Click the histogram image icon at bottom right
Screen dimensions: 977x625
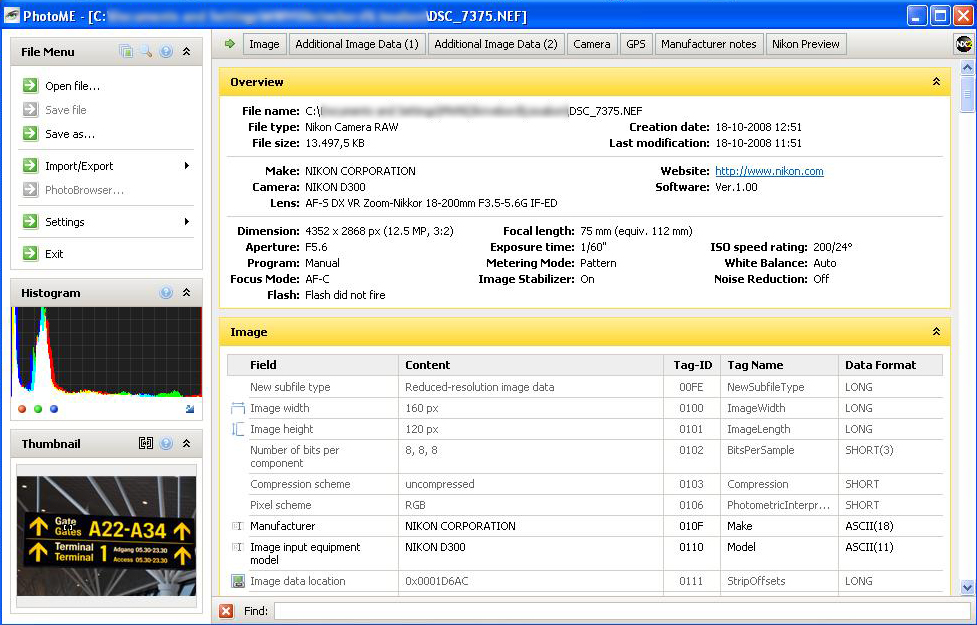pyautogui.click(x=190, y=408)
